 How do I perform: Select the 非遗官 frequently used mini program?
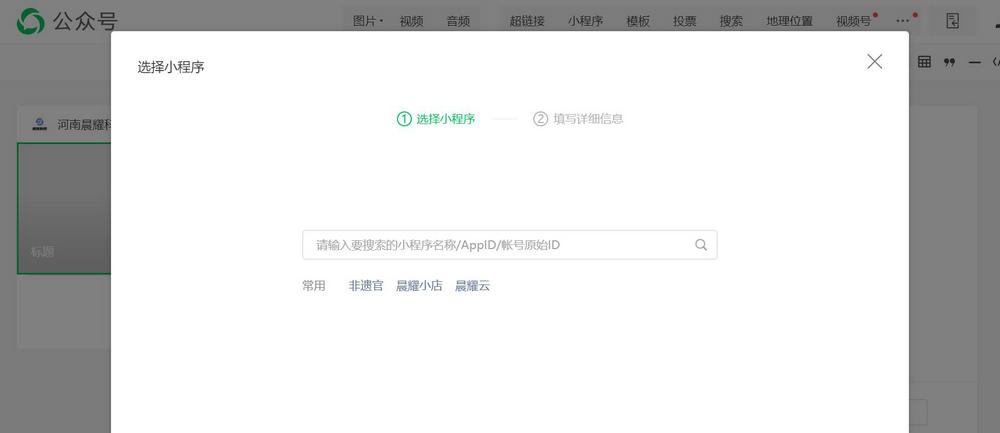(x=366, y=286)
